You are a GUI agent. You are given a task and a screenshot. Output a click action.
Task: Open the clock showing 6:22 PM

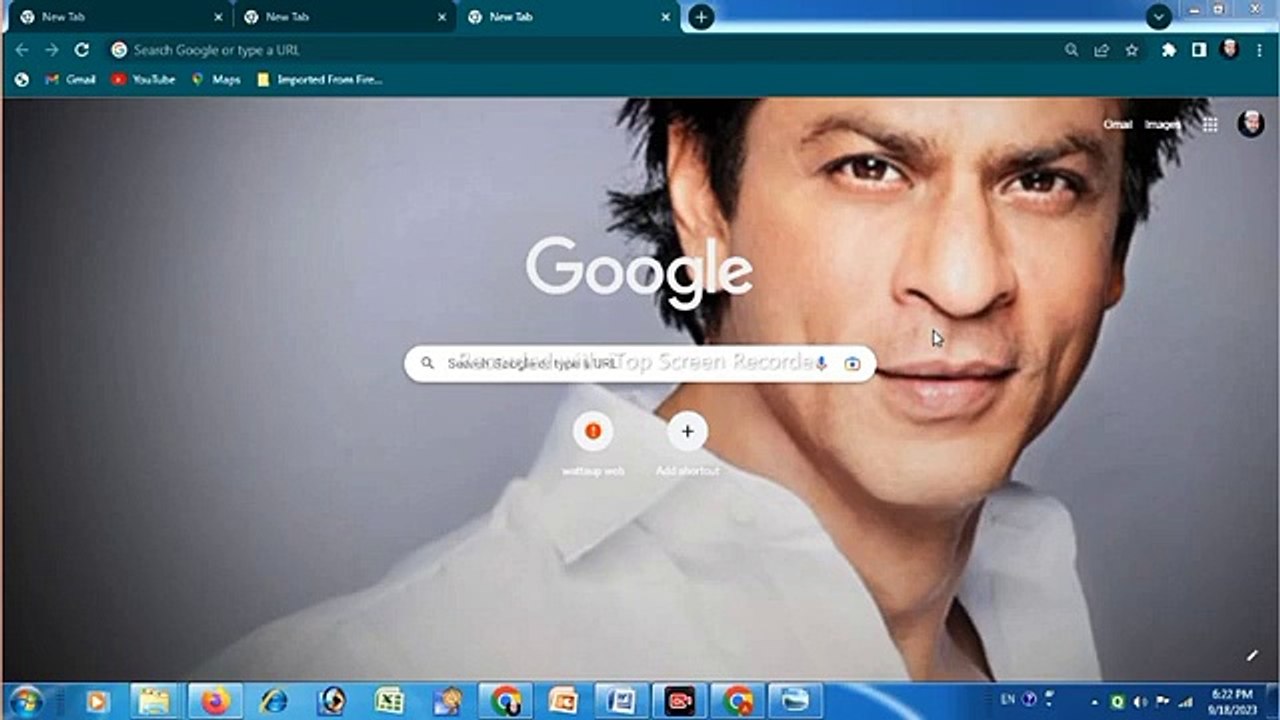[1231, 701]
